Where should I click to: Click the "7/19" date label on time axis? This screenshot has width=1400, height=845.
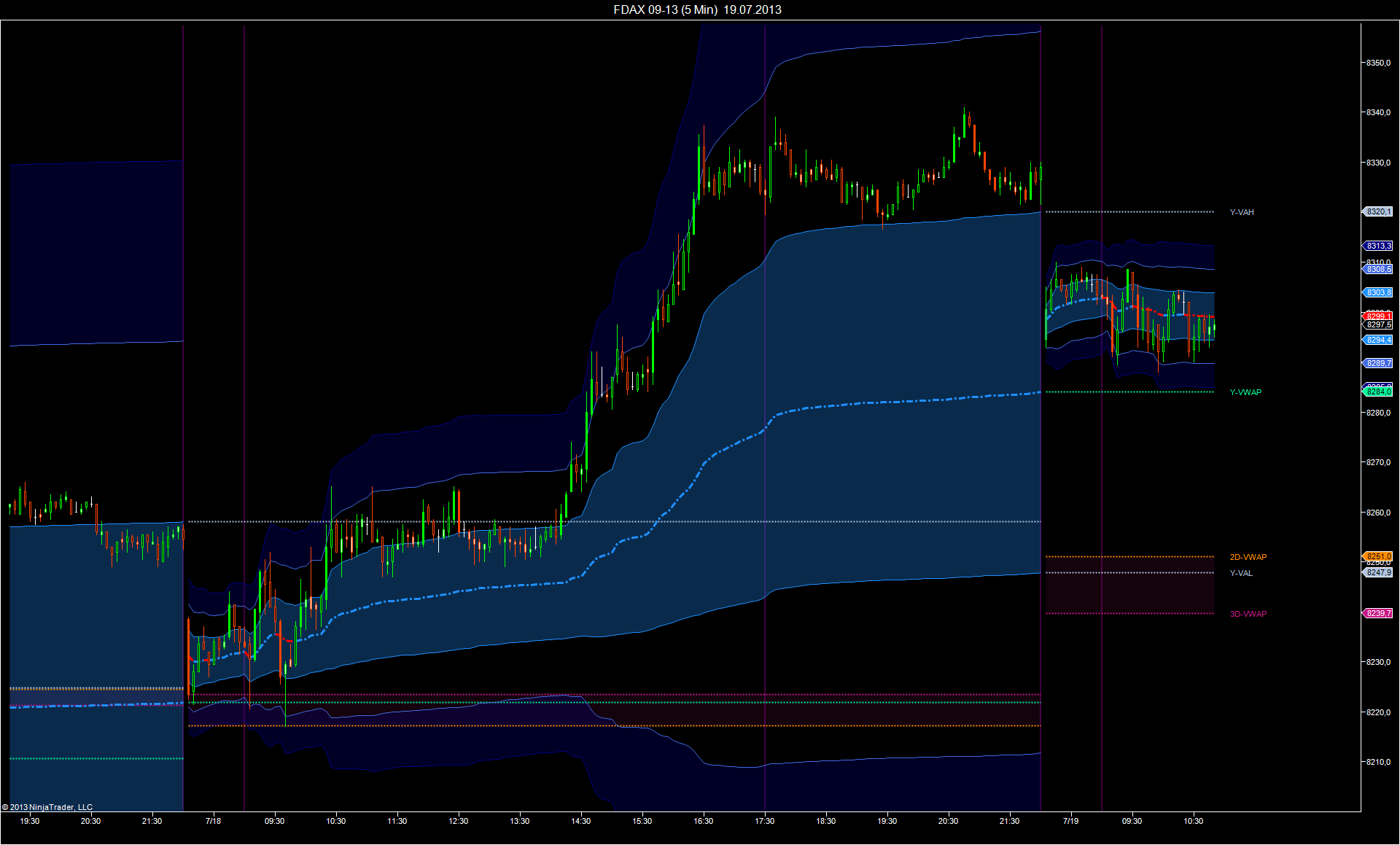click(x=1070, y=821)
